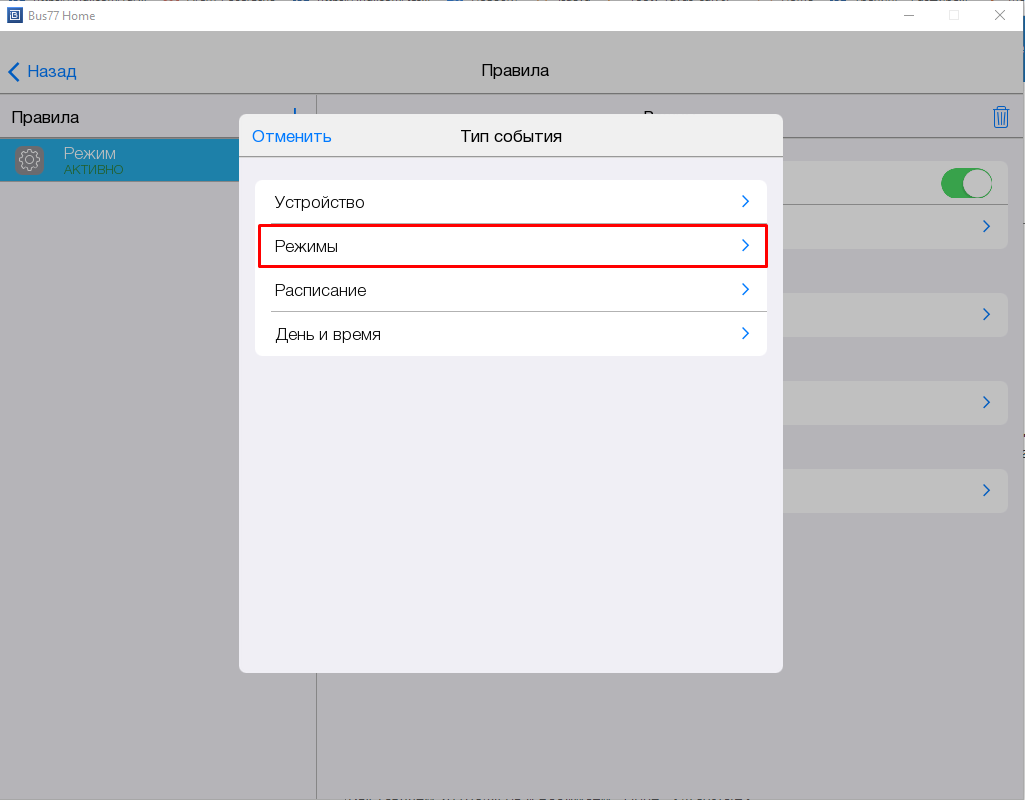Screen dimensions: 1025x800
Task: Choose the Расписание event type
Action: pyautogui.click(x=510, y=290)
